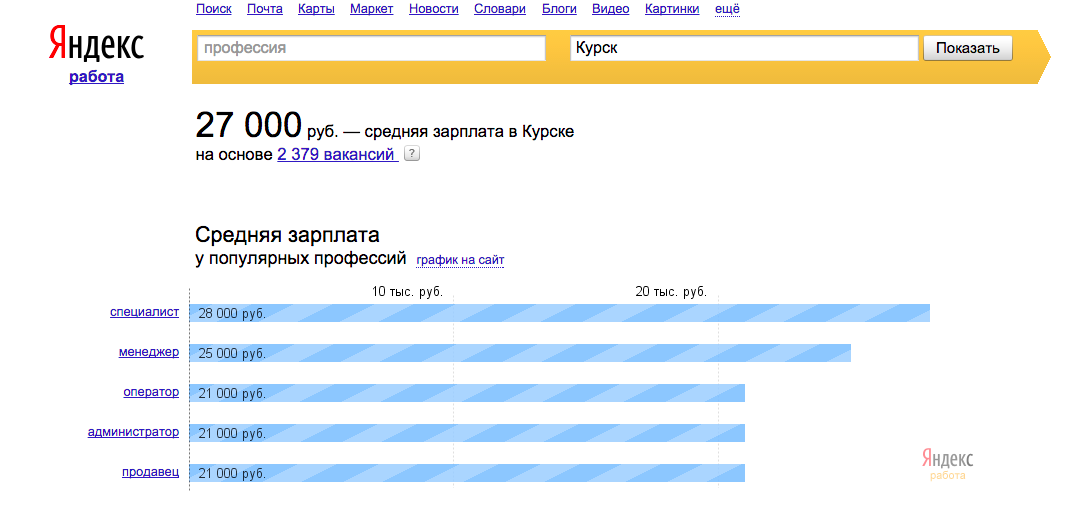This screenshot has height=516, width=1089.
Task: Open the Поиск link in top navigation
Action: (x=214, y=9)
